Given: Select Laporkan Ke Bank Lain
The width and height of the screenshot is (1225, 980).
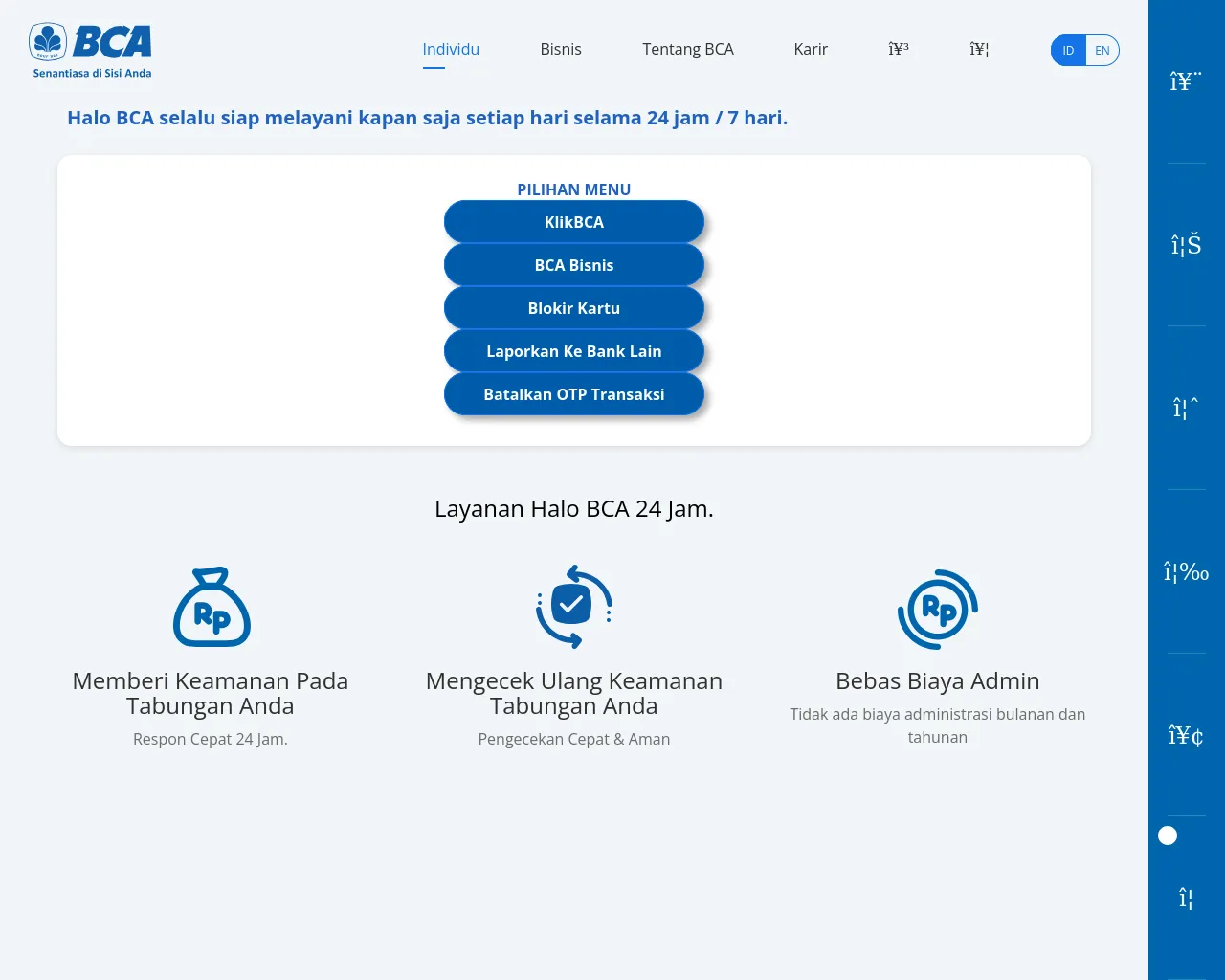Looking at the screenshot, I should click(574, 351).
